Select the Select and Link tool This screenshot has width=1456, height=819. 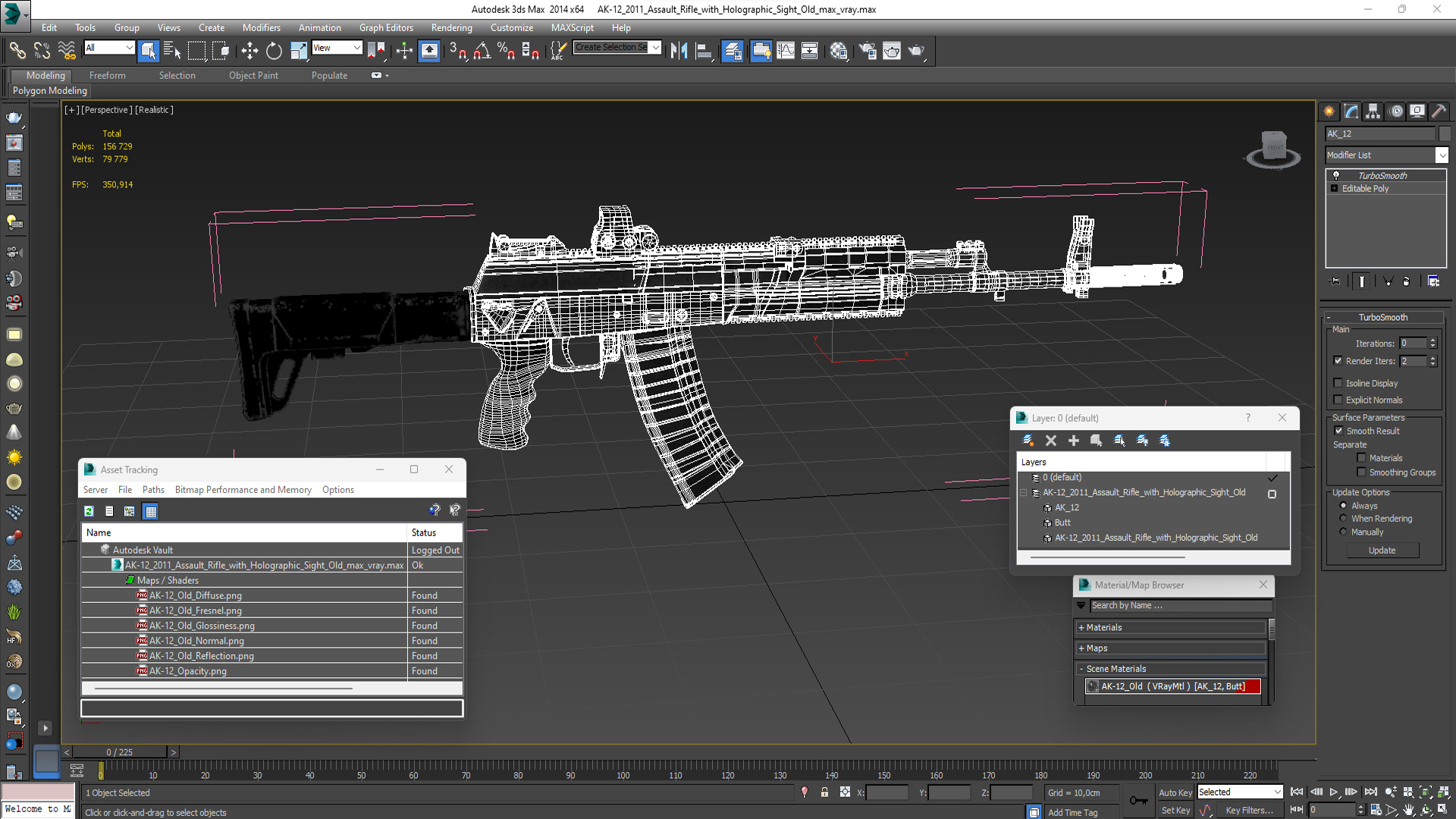click(x=17, y=51)
